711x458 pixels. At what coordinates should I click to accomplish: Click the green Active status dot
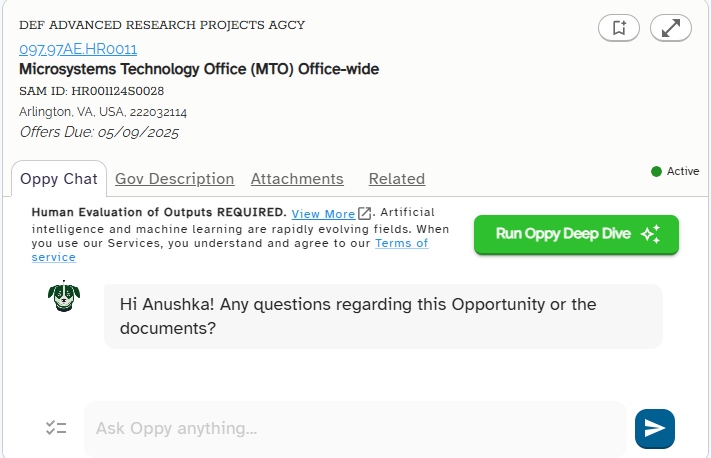(656, 171)
